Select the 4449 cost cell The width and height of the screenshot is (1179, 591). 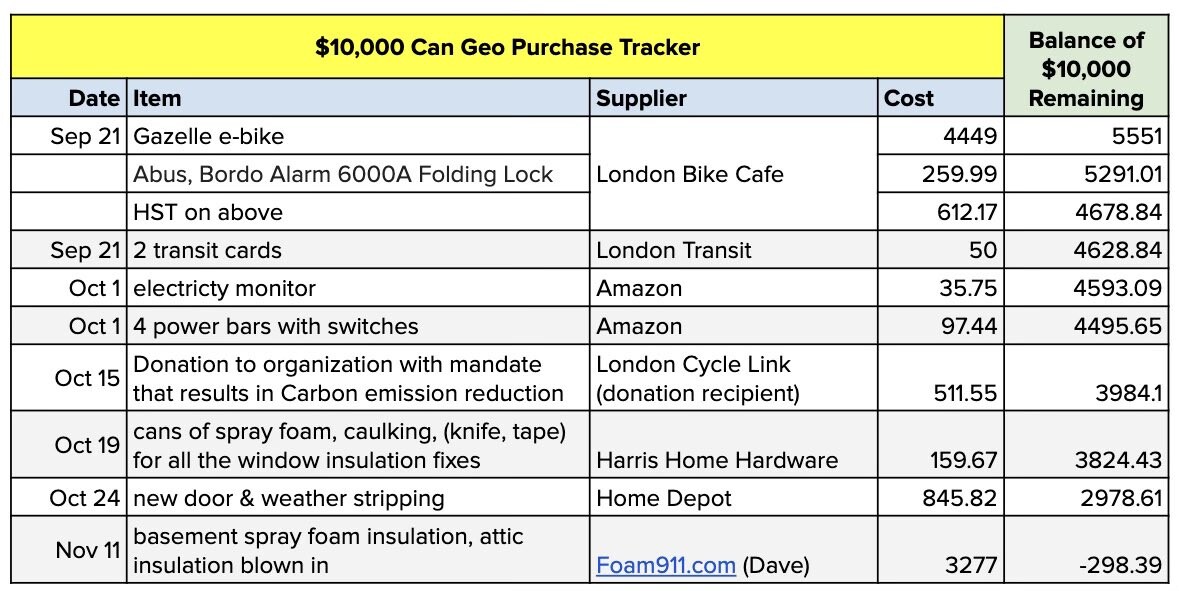click(x=970, y=136)
